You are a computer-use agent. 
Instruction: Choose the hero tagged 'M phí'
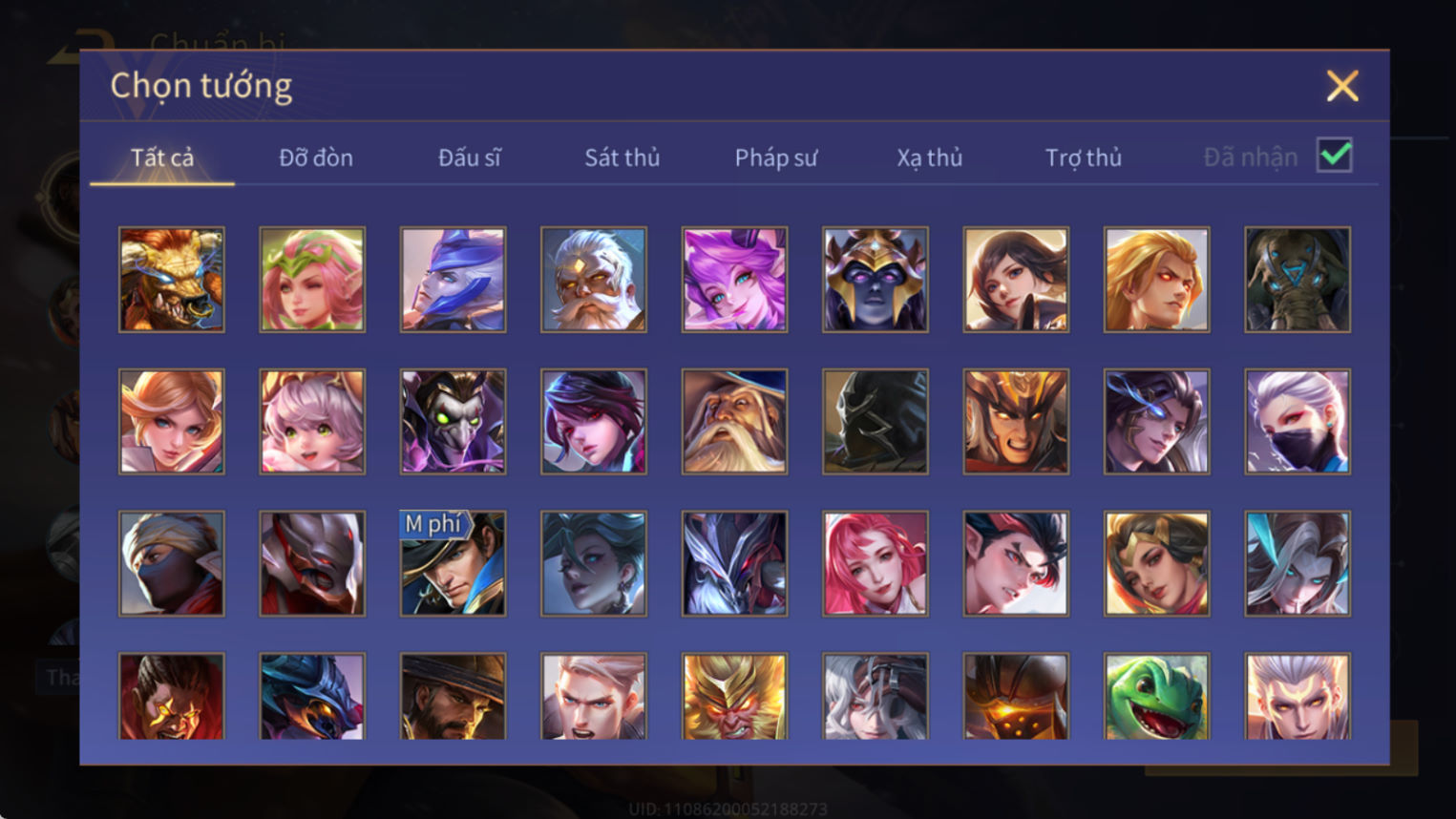coord(453,563)
